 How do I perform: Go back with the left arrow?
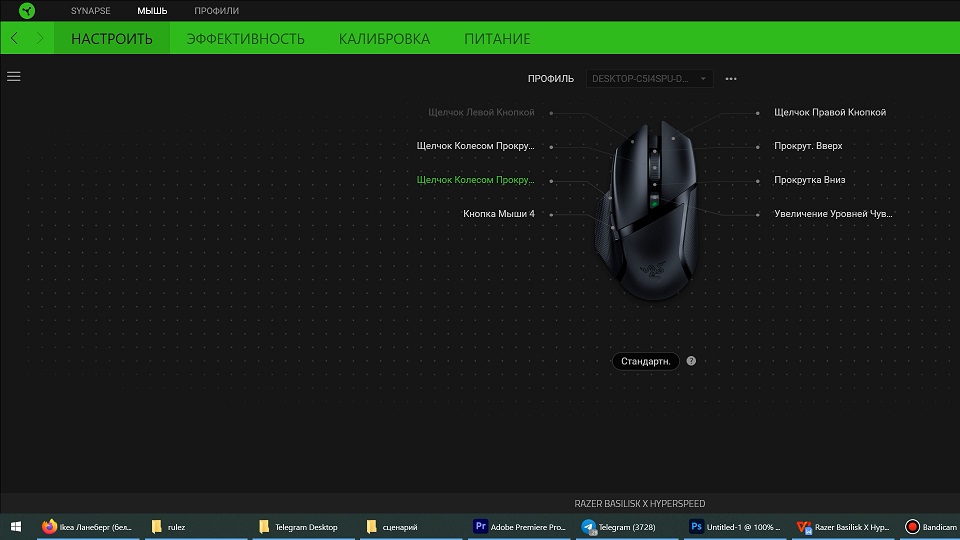(14, 38)
